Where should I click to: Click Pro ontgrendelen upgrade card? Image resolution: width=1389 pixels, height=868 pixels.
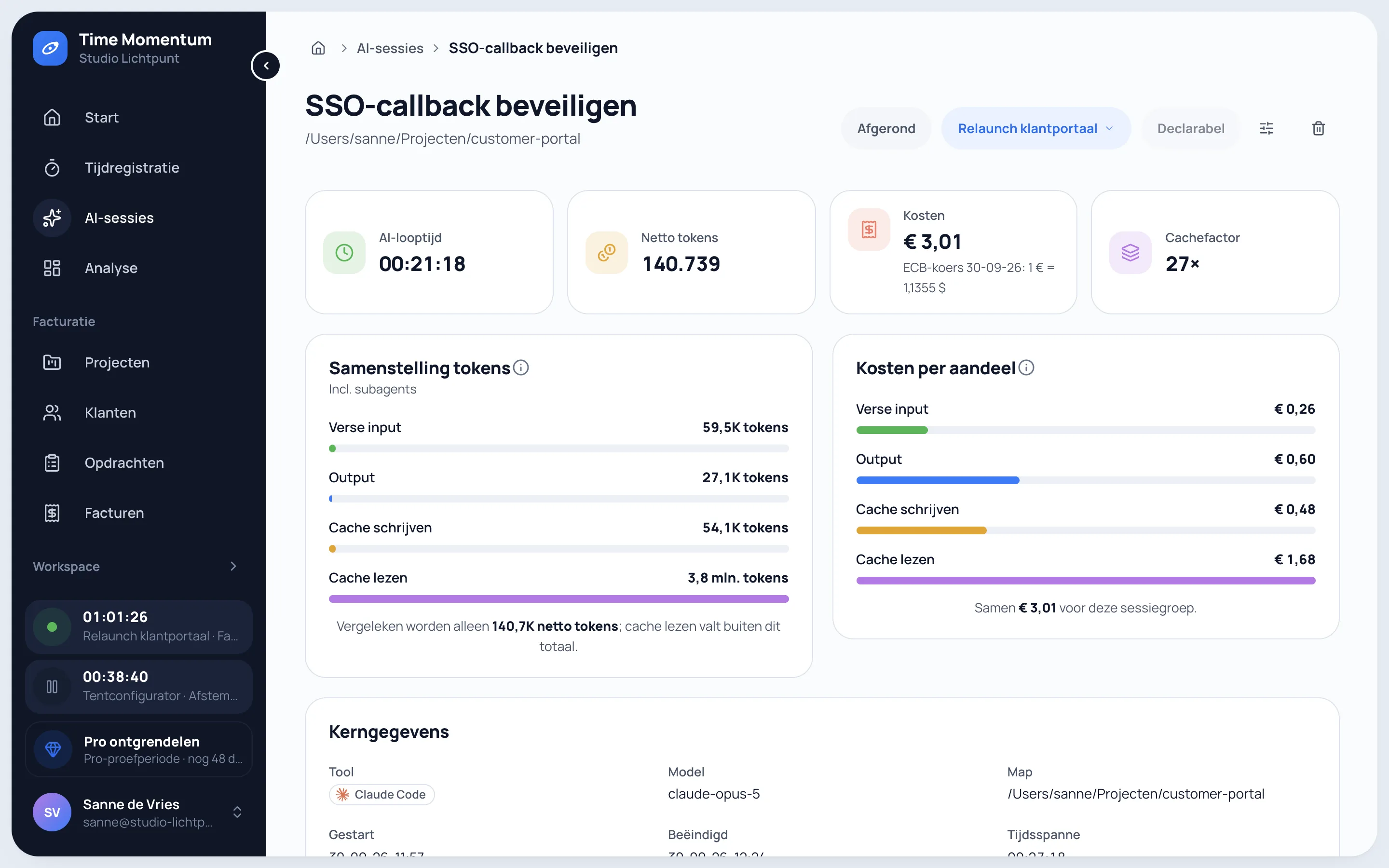point(139,749)
